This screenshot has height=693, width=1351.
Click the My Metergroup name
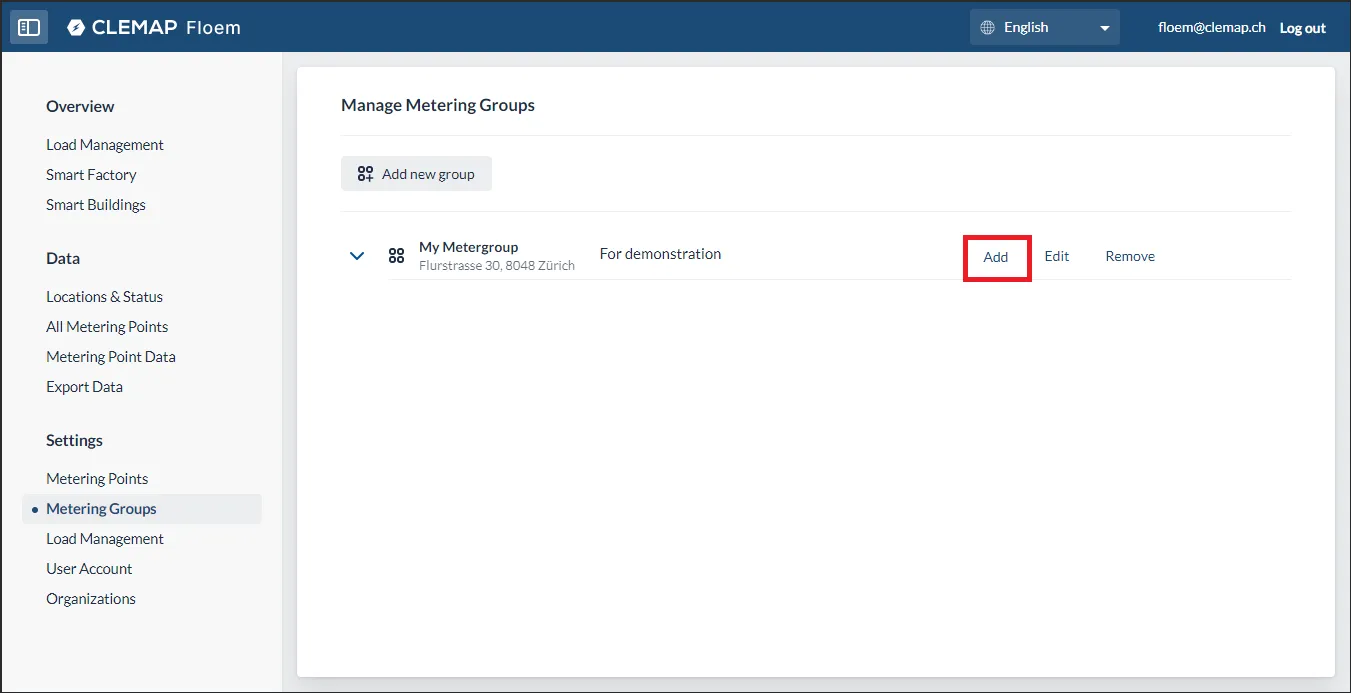point(468,247)
